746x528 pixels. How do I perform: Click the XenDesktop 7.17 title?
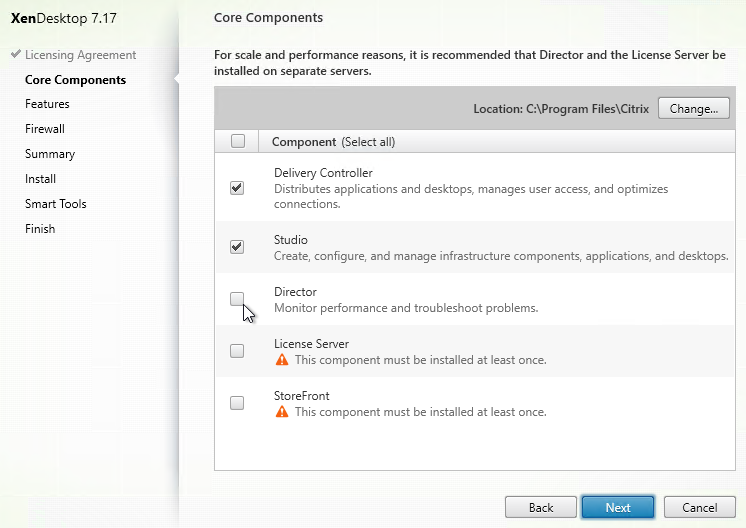pyautogui.click(x=64, y=19)
